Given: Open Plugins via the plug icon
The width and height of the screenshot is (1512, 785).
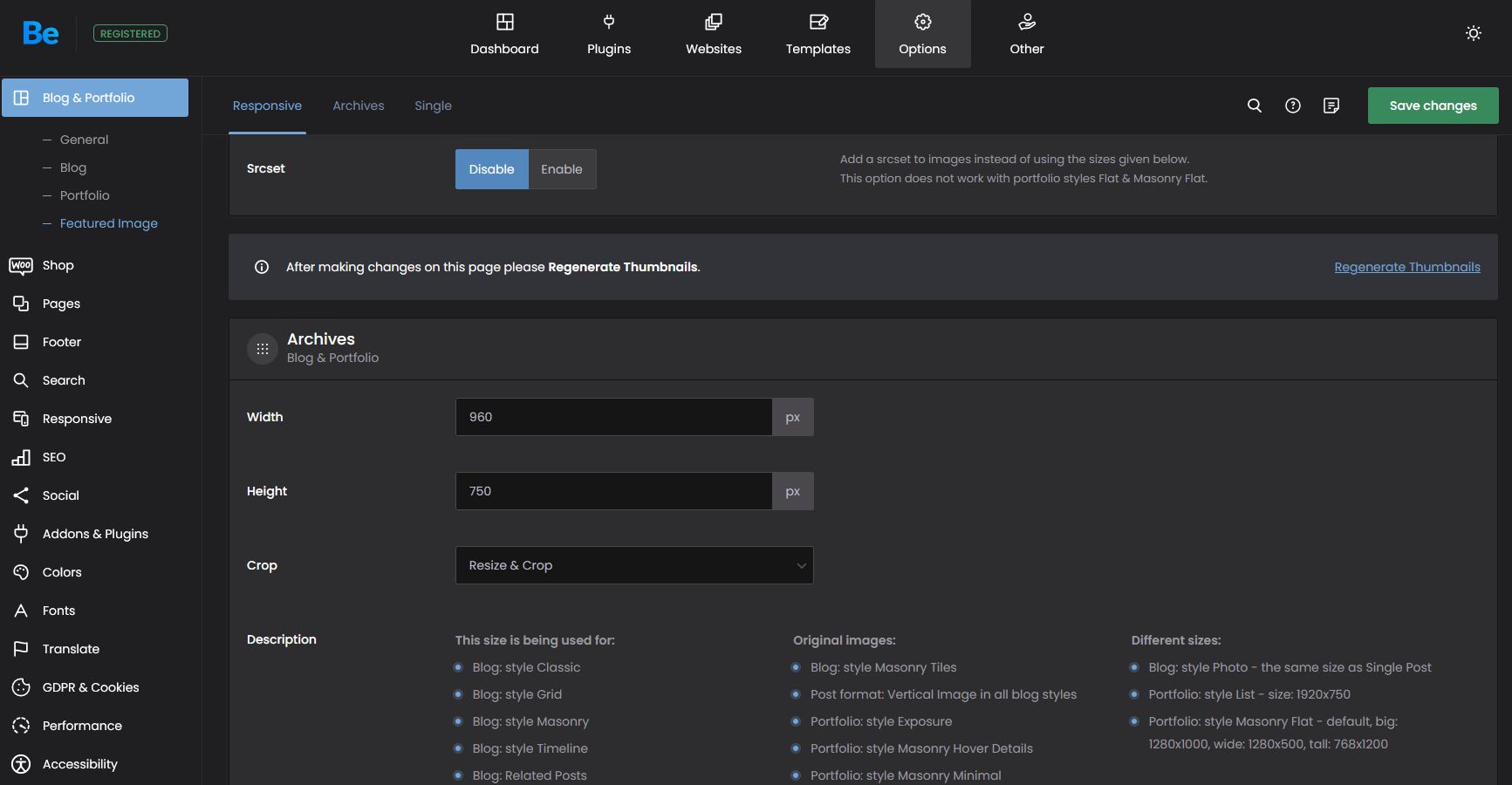Looking at the screenshot, I should pyautogui.click(x=609, y=22).
